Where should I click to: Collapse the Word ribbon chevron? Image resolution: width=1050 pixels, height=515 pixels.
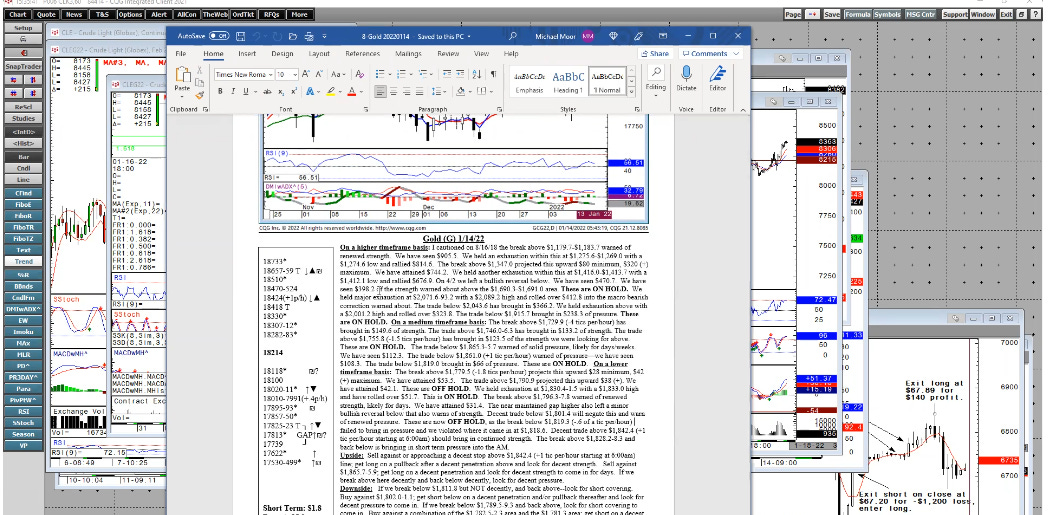[x=743, y=109]
